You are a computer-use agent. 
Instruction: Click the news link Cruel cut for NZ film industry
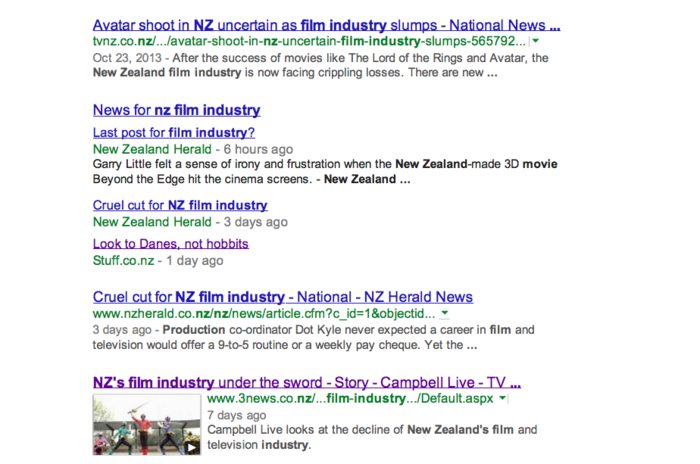click(180, 205)
